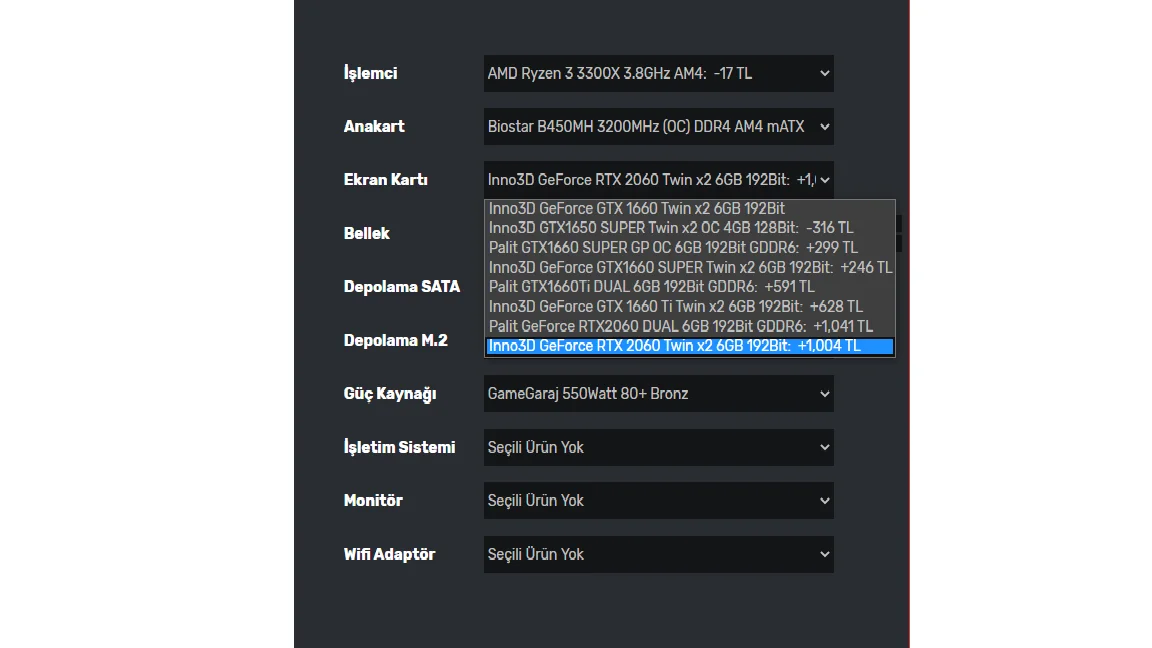Select Inno3D GeForce GTX 1660 Twin x2 option
The height and width of the screenshot is (648, 1152).
click(690, 209)
